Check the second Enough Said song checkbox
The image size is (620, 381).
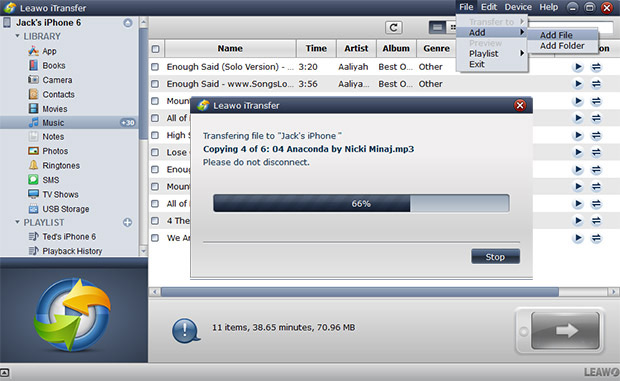click(155, 84)
